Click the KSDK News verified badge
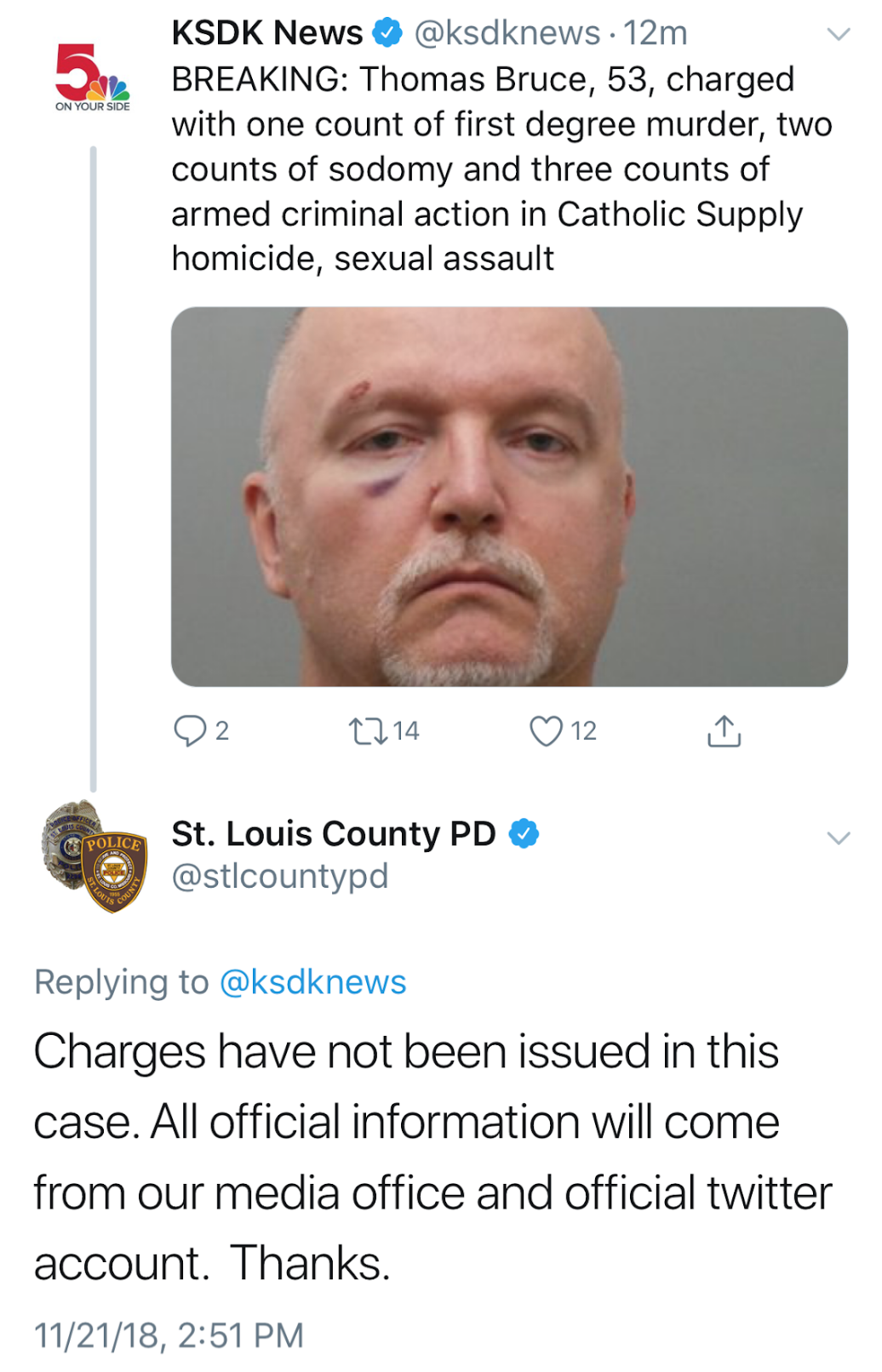The image size is (882, 1372). (x=388, y=33)
